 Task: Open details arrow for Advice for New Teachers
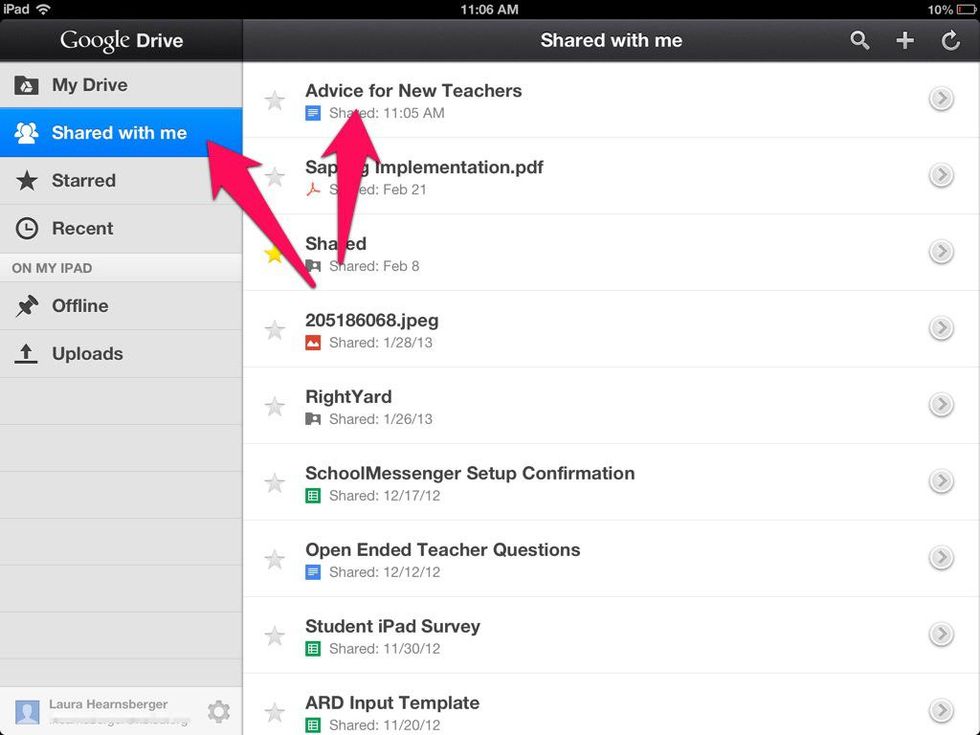pos(940,98)
